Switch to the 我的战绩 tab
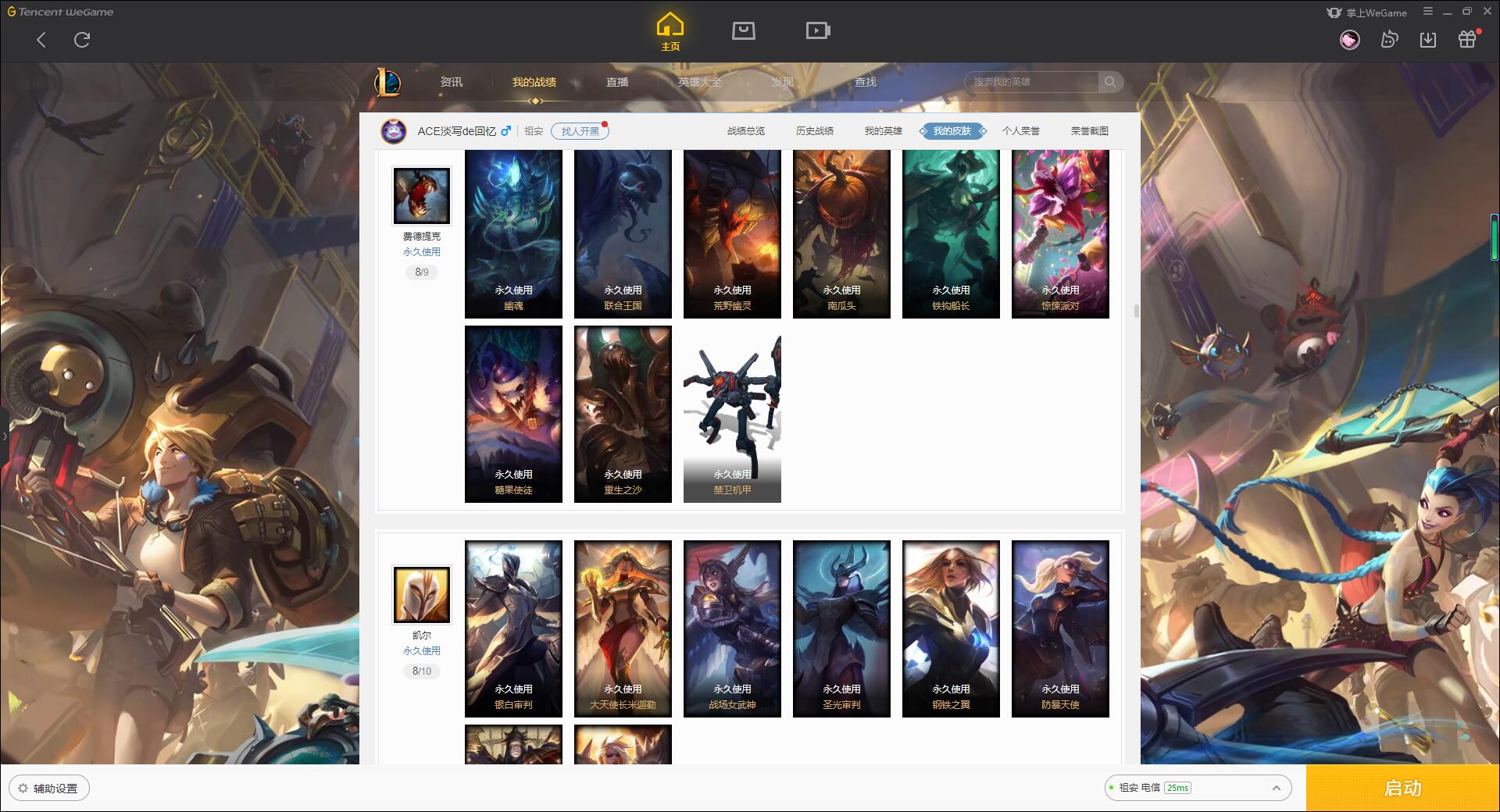 (x=534, y=82)
